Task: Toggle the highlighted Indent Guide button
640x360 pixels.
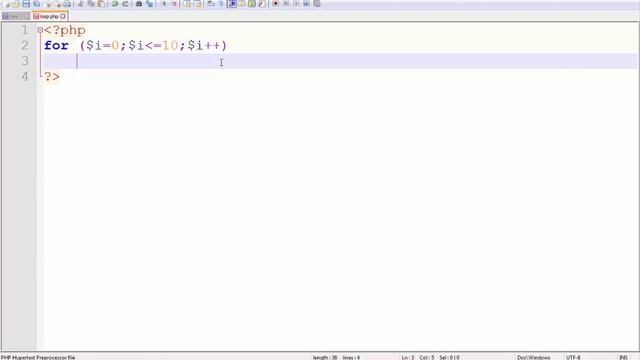Action: [231, 4]
